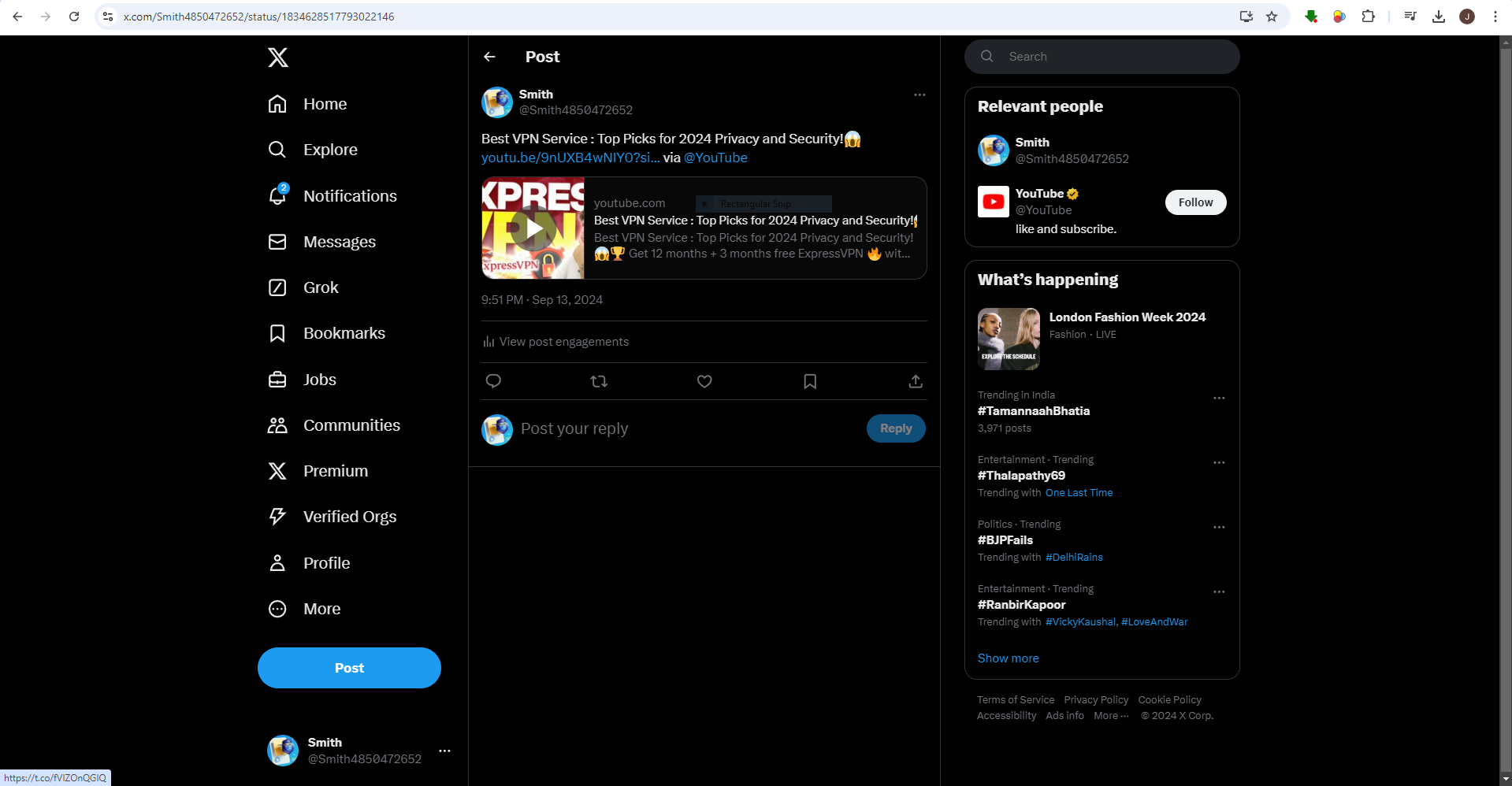Click the One Last Time link
Viewport: 1512px width, 786px height.
pyautogui.click(x=1079, y=493)
